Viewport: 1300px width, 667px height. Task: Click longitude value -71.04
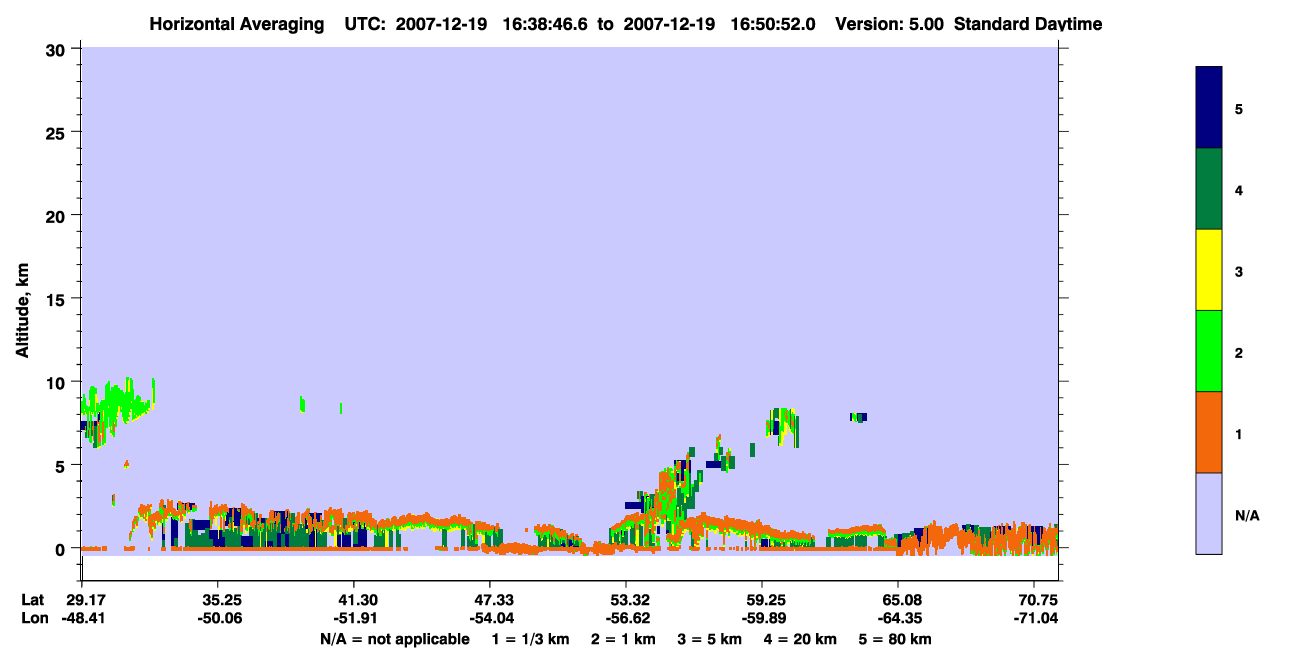tap(1034, 618)
